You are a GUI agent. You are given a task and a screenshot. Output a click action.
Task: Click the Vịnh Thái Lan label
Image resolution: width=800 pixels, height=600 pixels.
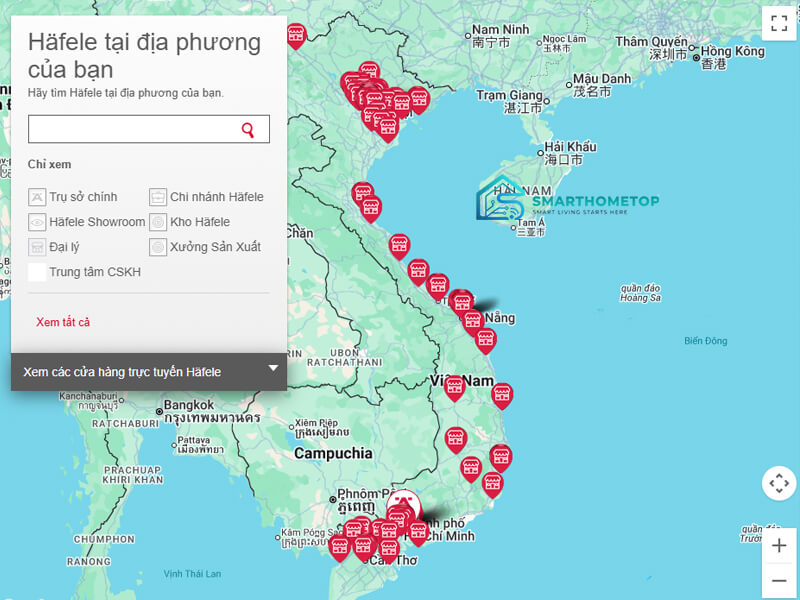coord(192,573)
